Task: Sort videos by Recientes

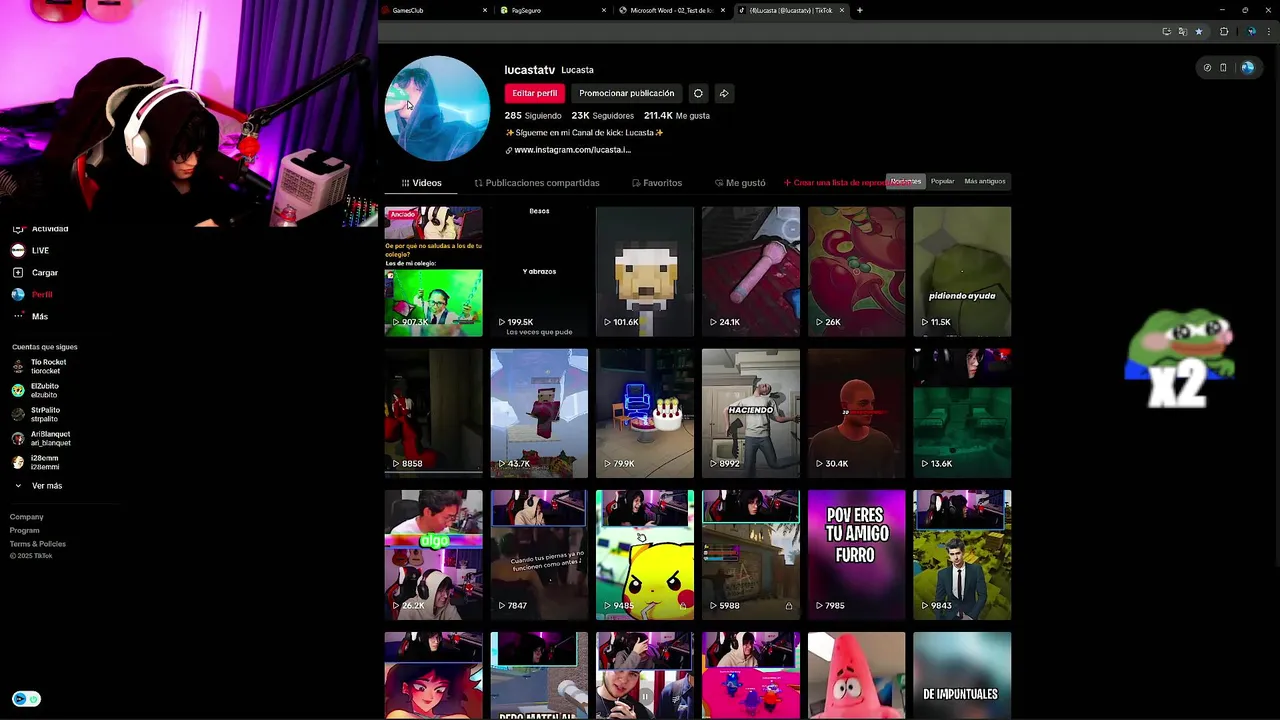Action: (906, 181)
